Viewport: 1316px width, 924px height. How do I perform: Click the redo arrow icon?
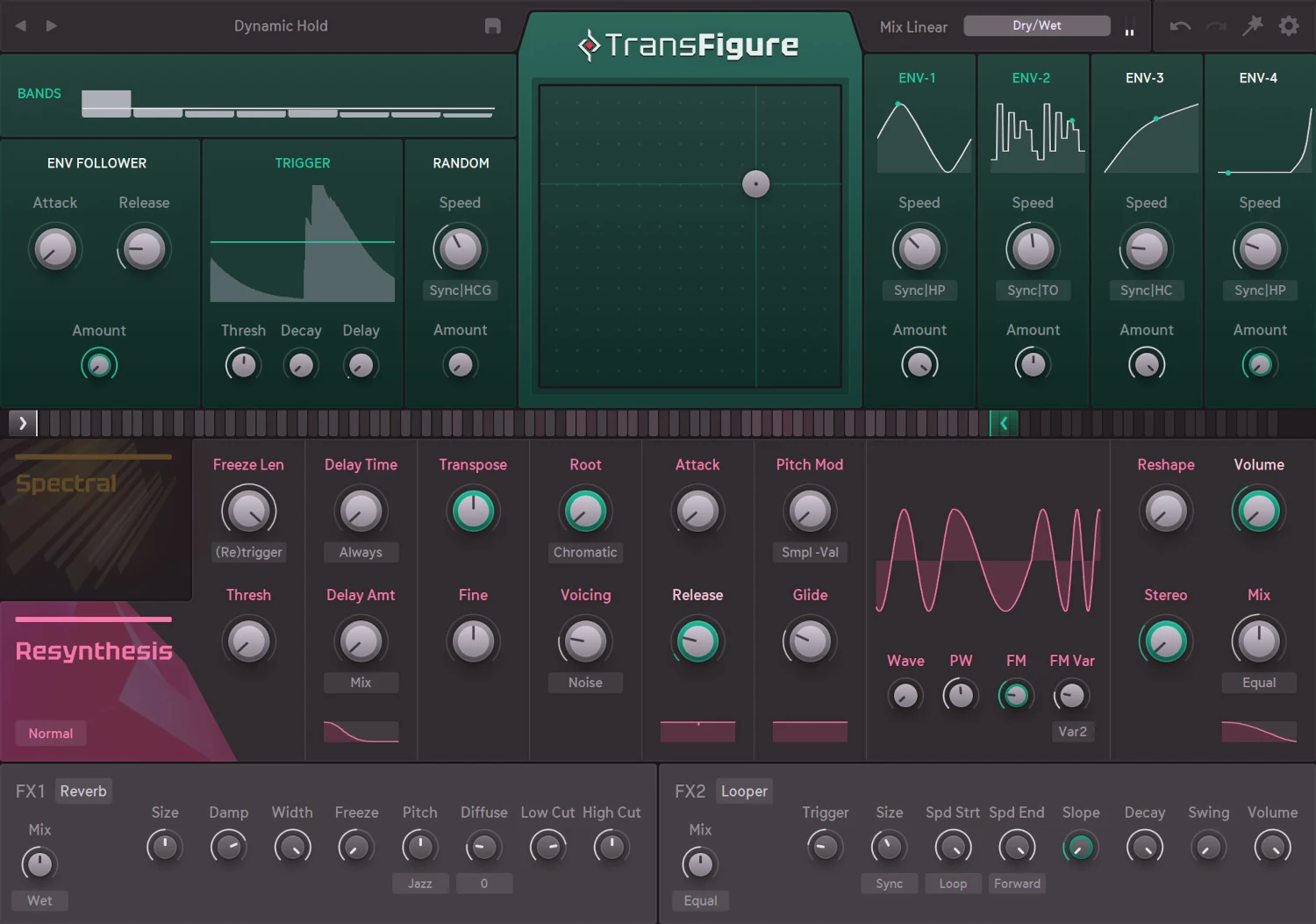tap(1215, 25)
